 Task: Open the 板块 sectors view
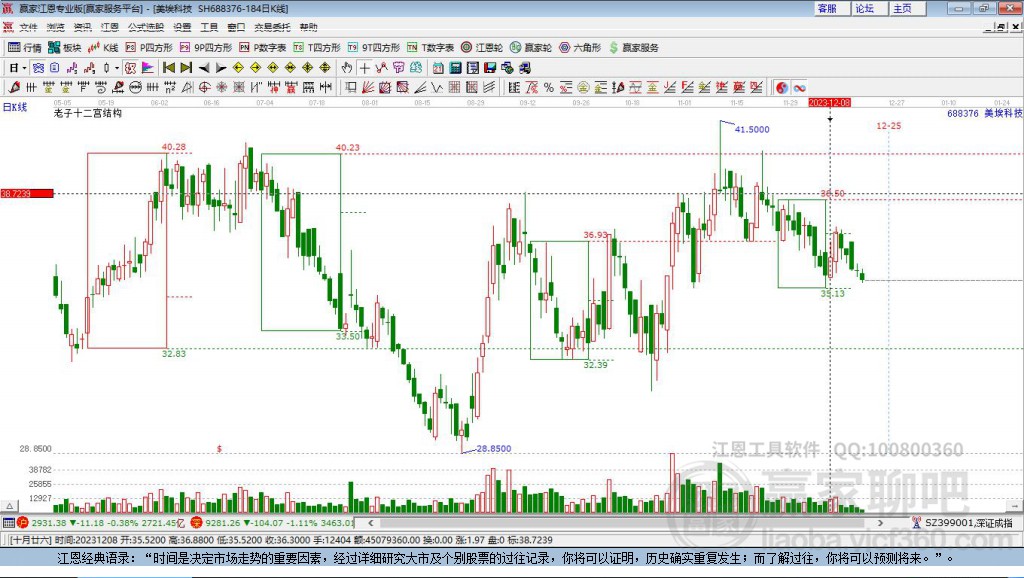click(64, 48)
